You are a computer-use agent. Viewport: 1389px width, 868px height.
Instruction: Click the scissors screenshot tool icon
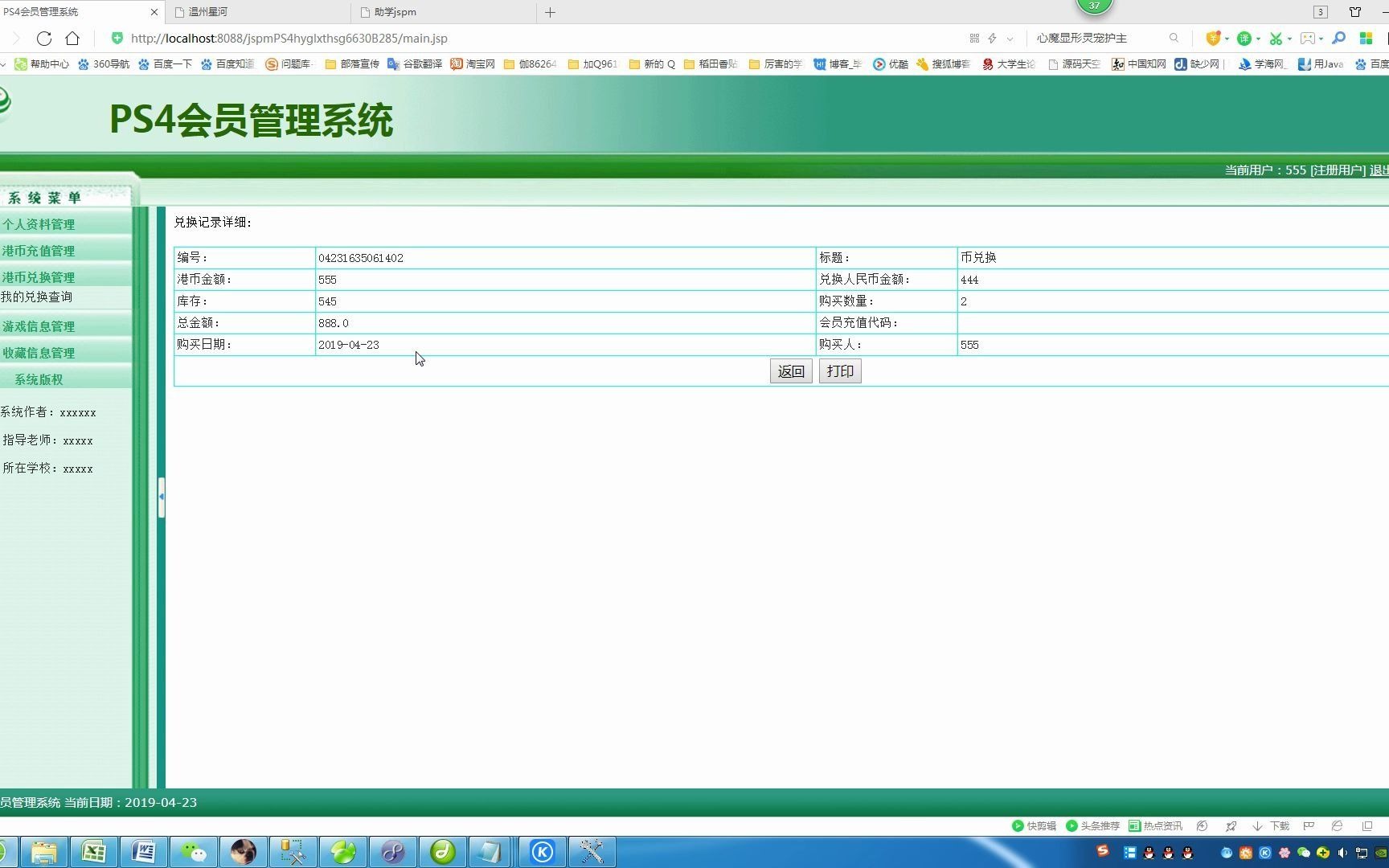tap(1275, 38)
